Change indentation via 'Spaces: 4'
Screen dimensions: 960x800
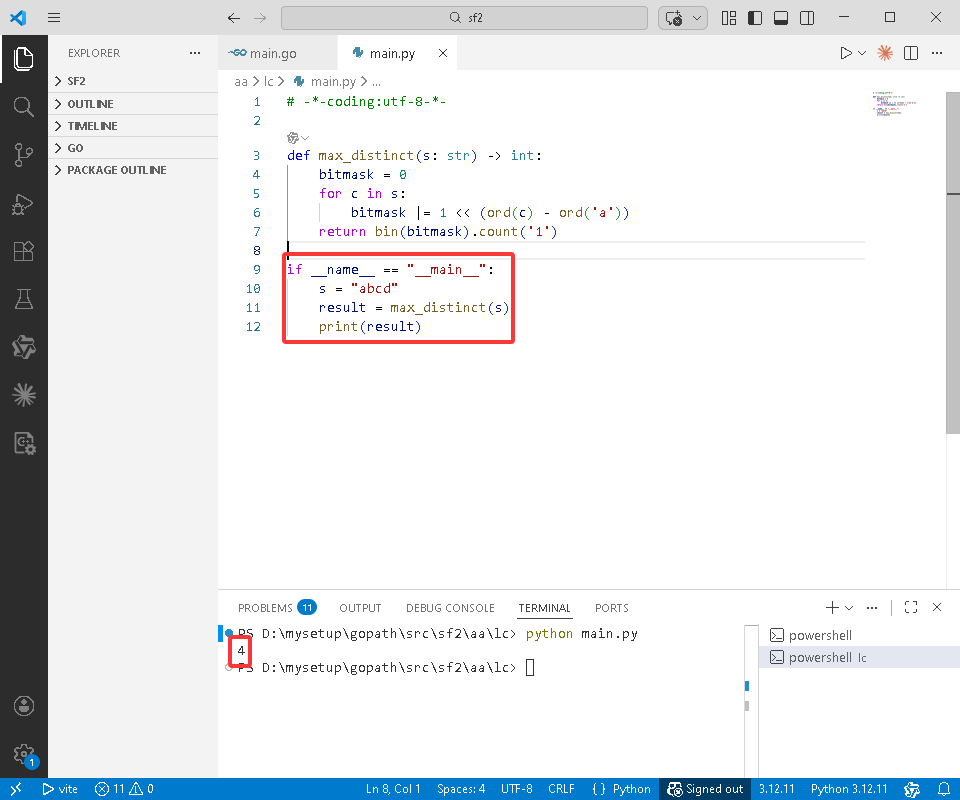[x=461, y=789]
